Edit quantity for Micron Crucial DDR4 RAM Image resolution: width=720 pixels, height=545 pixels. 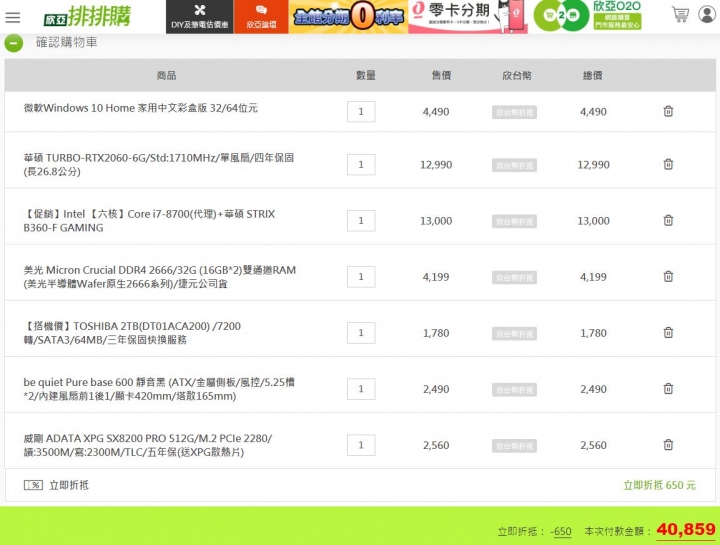pyautogui.click(x=361, y=276)
